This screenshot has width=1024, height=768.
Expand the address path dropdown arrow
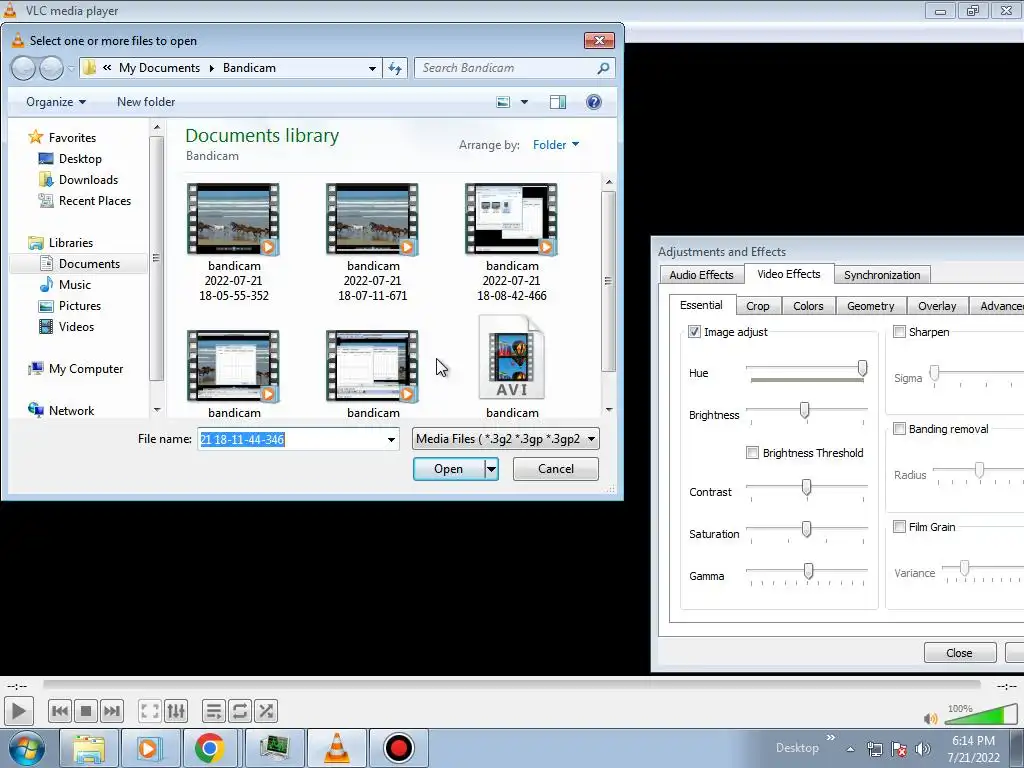372,68
